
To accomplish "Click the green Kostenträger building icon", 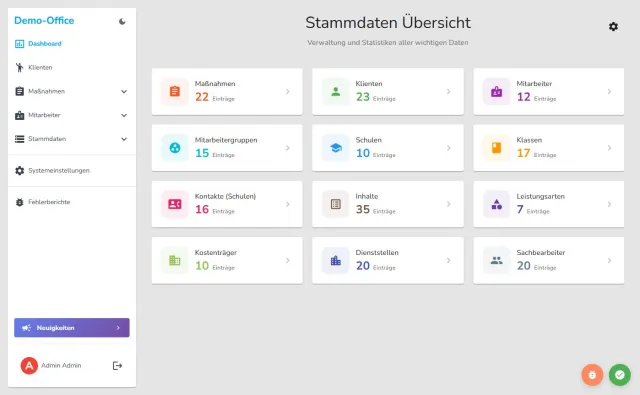I will click(175, 260).
